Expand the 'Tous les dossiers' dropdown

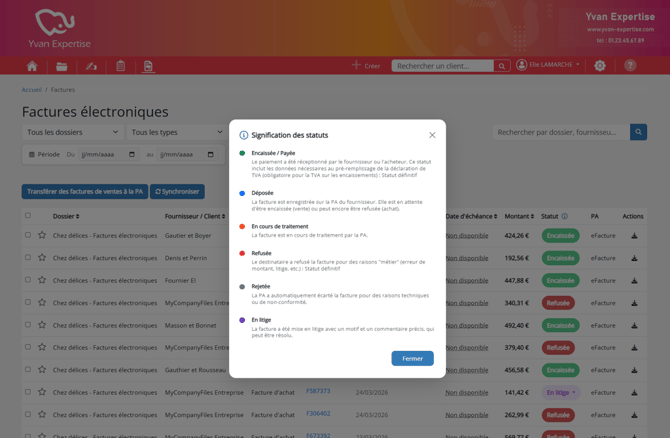pos(72,132)
